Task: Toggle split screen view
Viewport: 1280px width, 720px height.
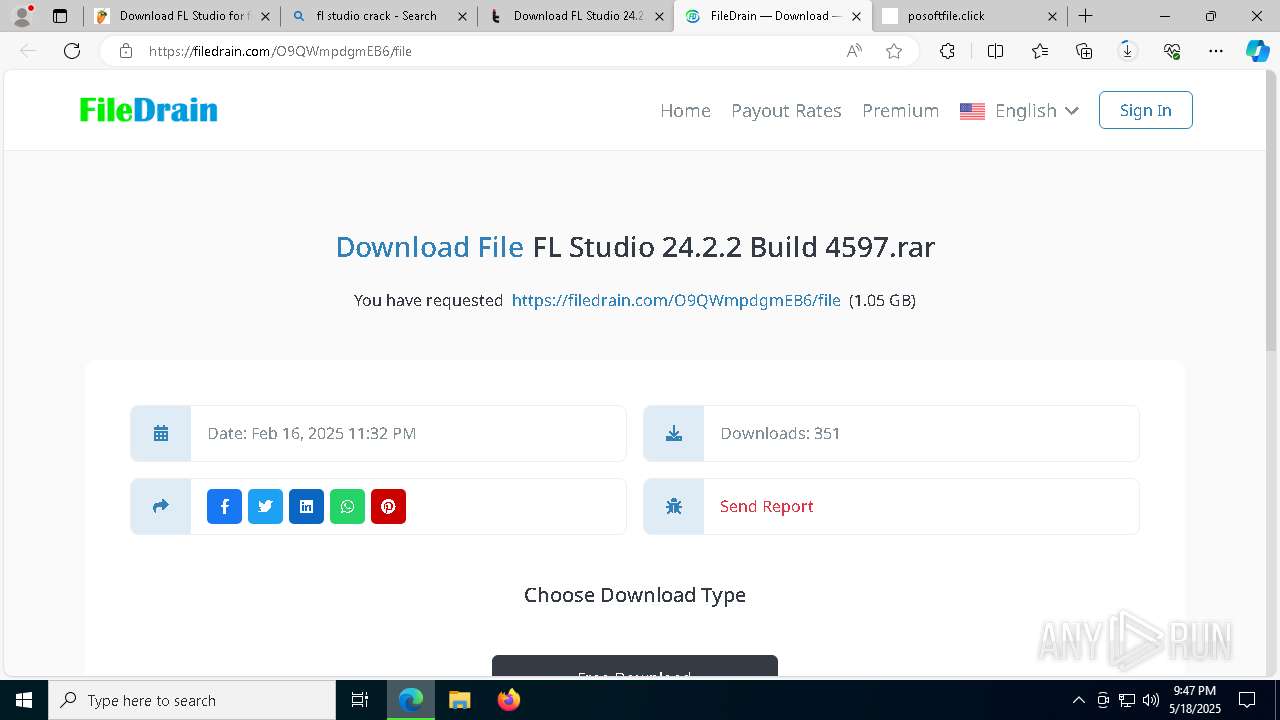Action: [x=995, y=51]
